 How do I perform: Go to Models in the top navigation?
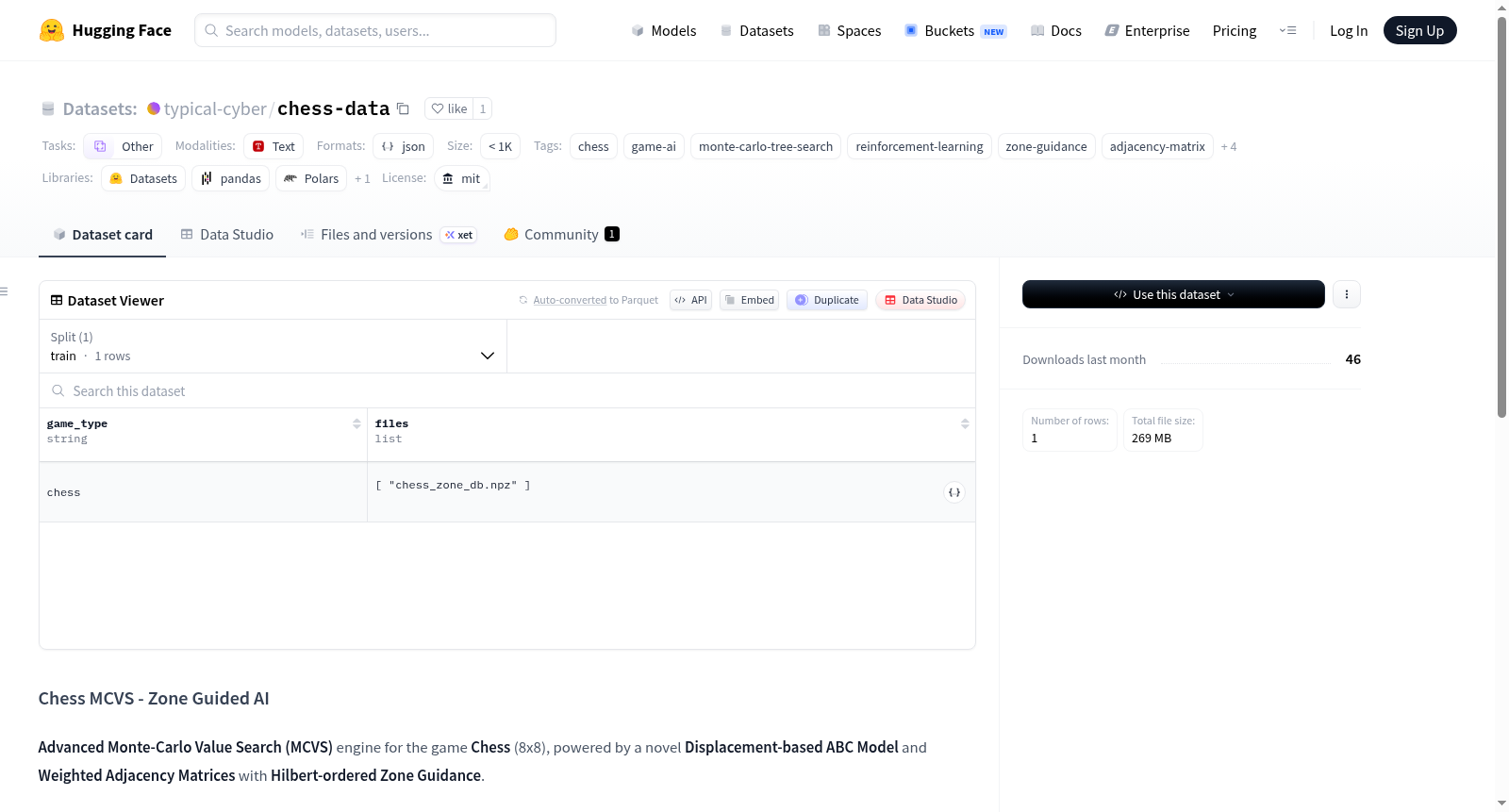[664, 30]
